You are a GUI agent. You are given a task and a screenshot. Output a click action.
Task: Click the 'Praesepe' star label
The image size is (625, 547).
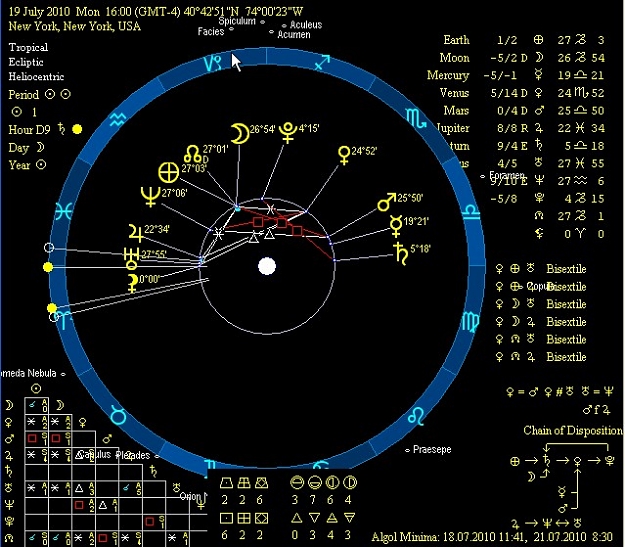point(432,450)
